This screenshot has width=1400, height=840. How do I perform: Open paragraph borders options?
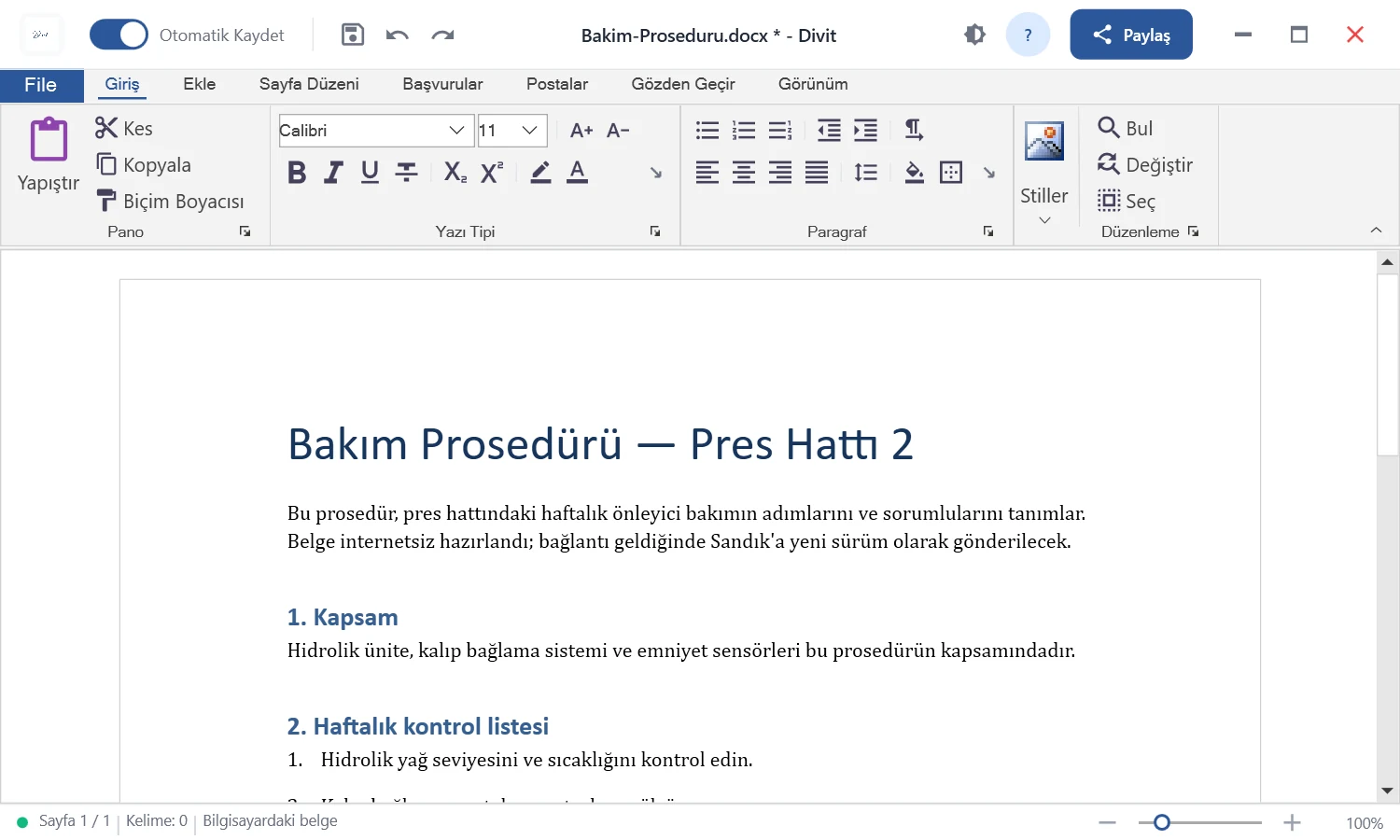coord(951,172)
